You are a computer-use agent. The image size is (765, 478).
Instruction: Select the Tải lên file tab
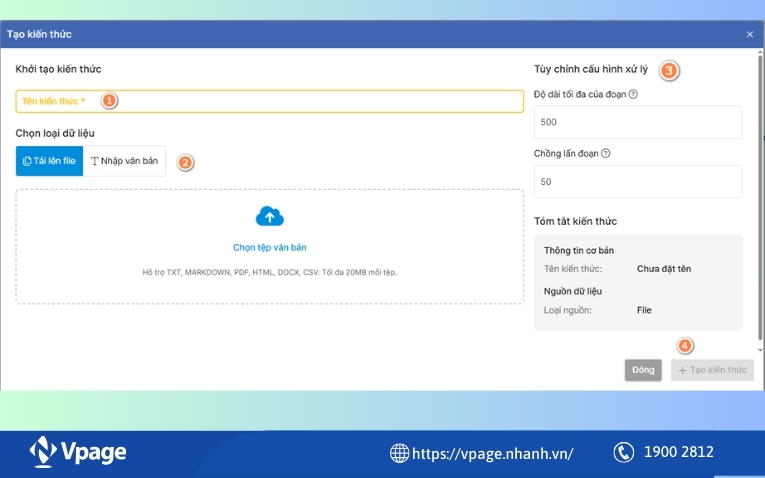pos(49,161)
